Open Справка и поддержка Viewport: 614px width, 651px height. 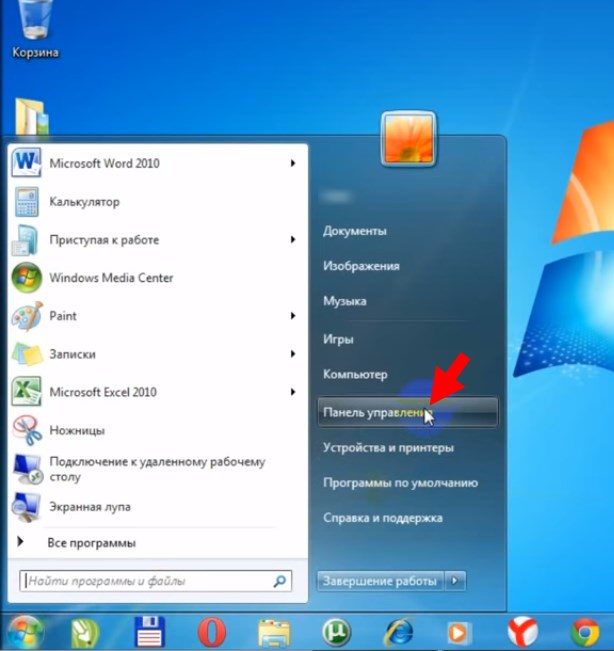pos(383,518)
